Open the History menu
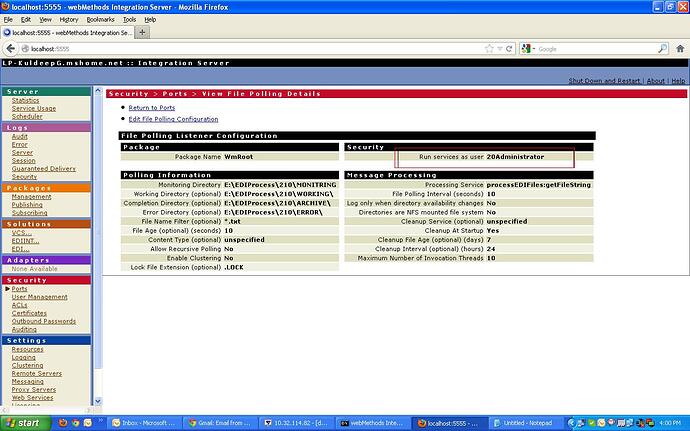The image size is (690, 431). [69, 19]
